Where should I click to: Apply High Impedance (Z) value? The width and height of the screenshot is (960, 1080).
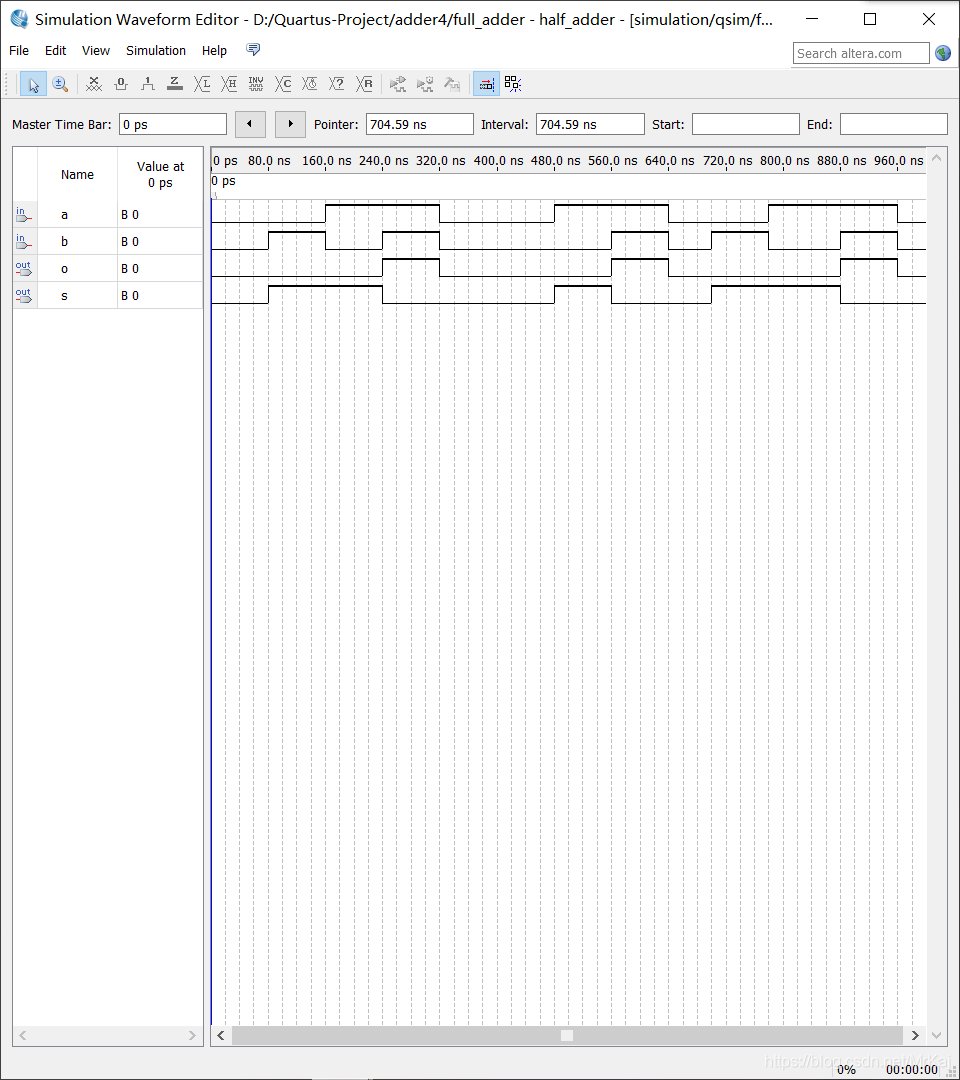[175, 84]
